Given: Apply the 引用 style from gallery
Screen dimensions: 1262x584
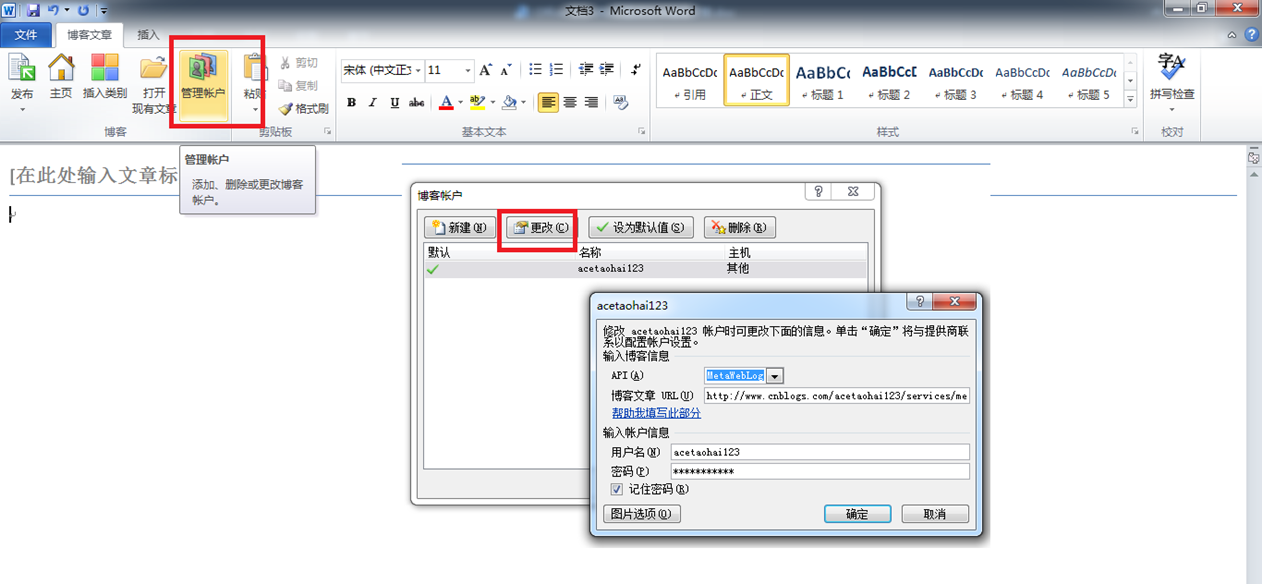Looking at the screenshot, I should coord(690,80).
